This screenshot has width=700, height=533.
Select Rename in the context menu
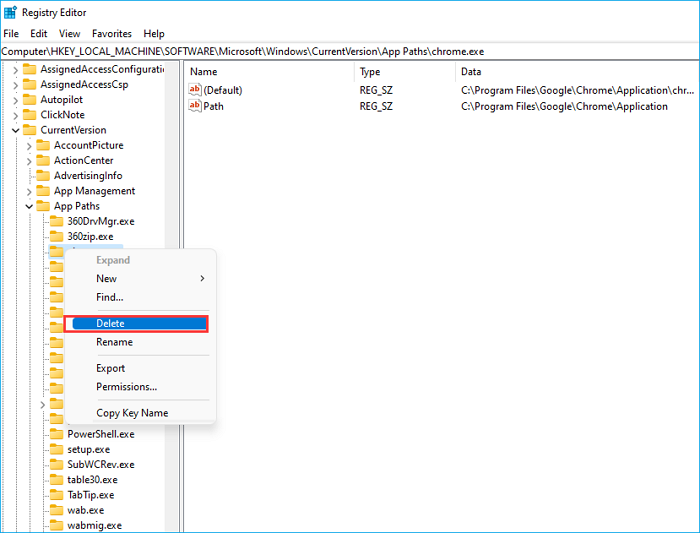click(x=114, y=342)
